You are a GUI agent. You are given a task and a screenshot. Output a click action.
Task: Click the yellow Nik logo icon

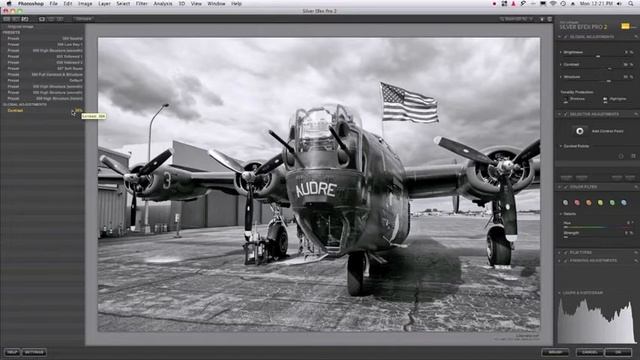pyautogui.click(x=625, y=26)
